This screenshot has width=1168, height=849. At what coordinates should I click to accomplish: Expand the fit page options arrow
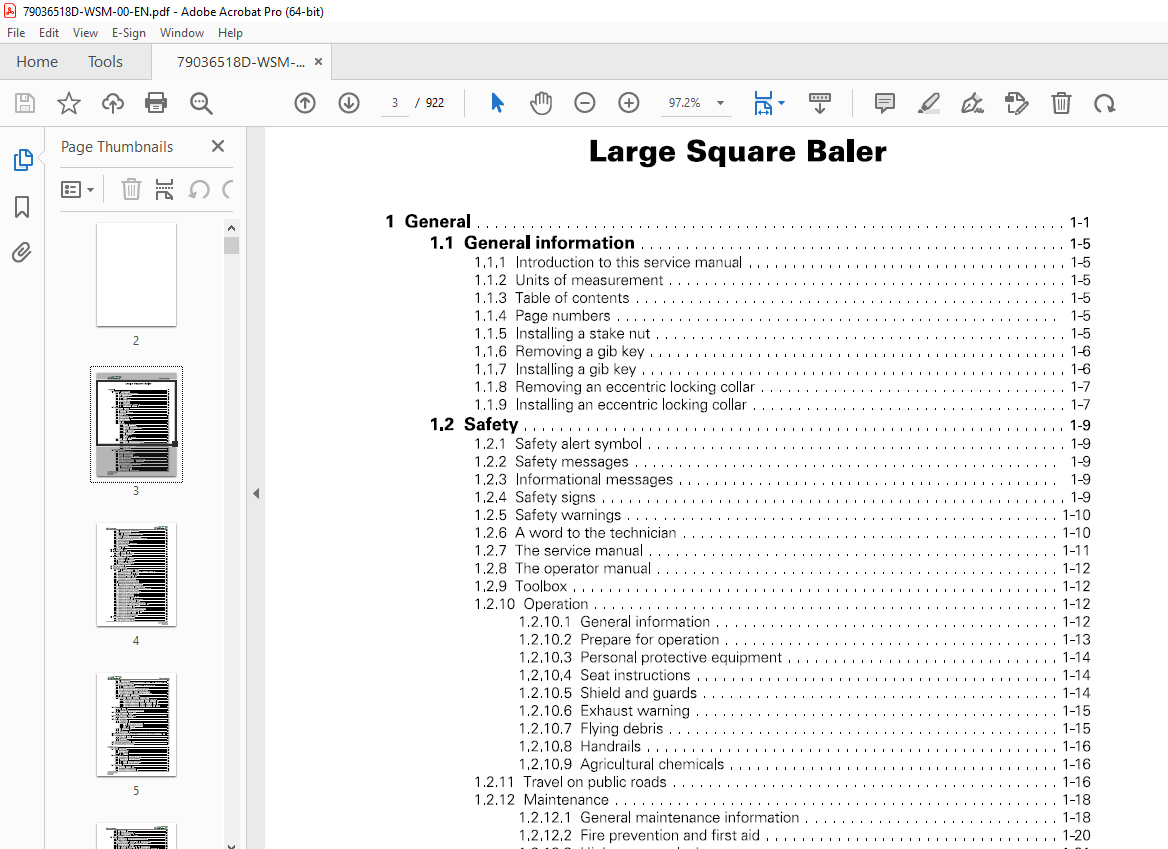point(781,103)
